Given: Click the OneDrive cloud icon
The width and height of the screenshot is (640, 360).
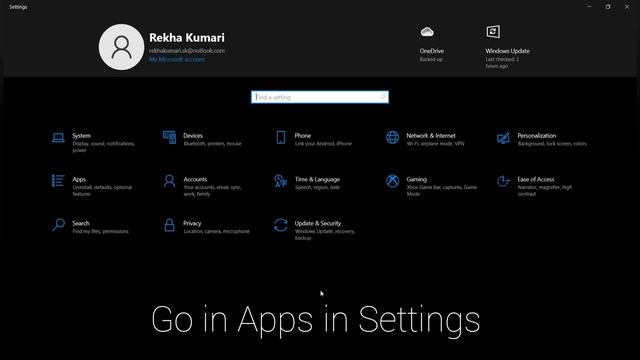Looking at the screenshot, I should 427,32.
